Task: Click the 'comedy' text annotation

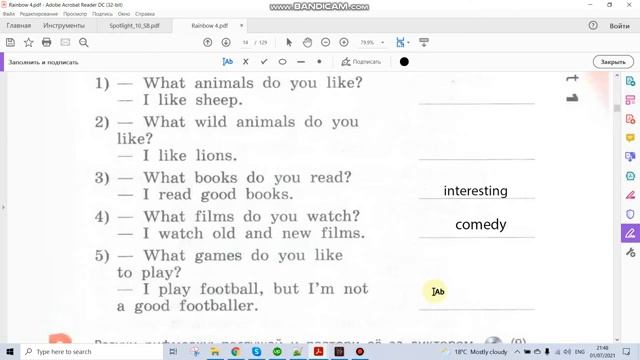Action: pyautogui.click(x=481, y=224)
